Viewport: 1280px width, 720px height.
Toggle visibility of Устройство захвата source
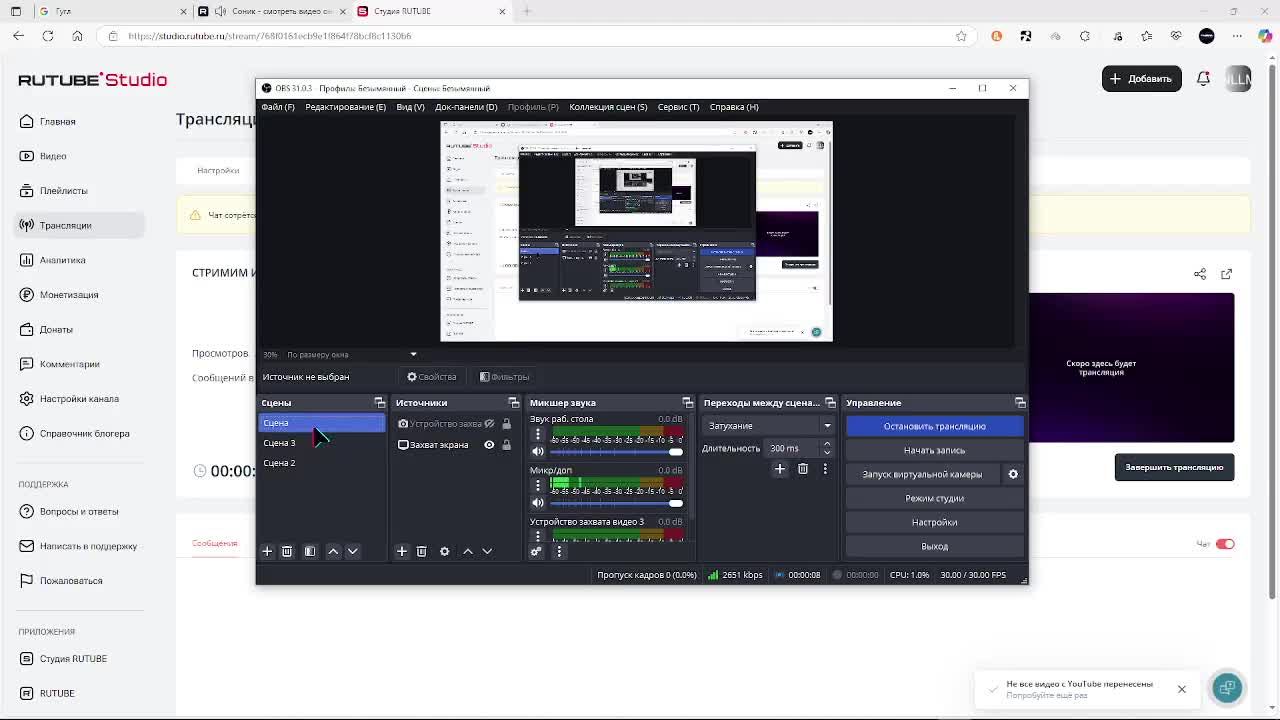pyautogui.click(x=489, y=424)
